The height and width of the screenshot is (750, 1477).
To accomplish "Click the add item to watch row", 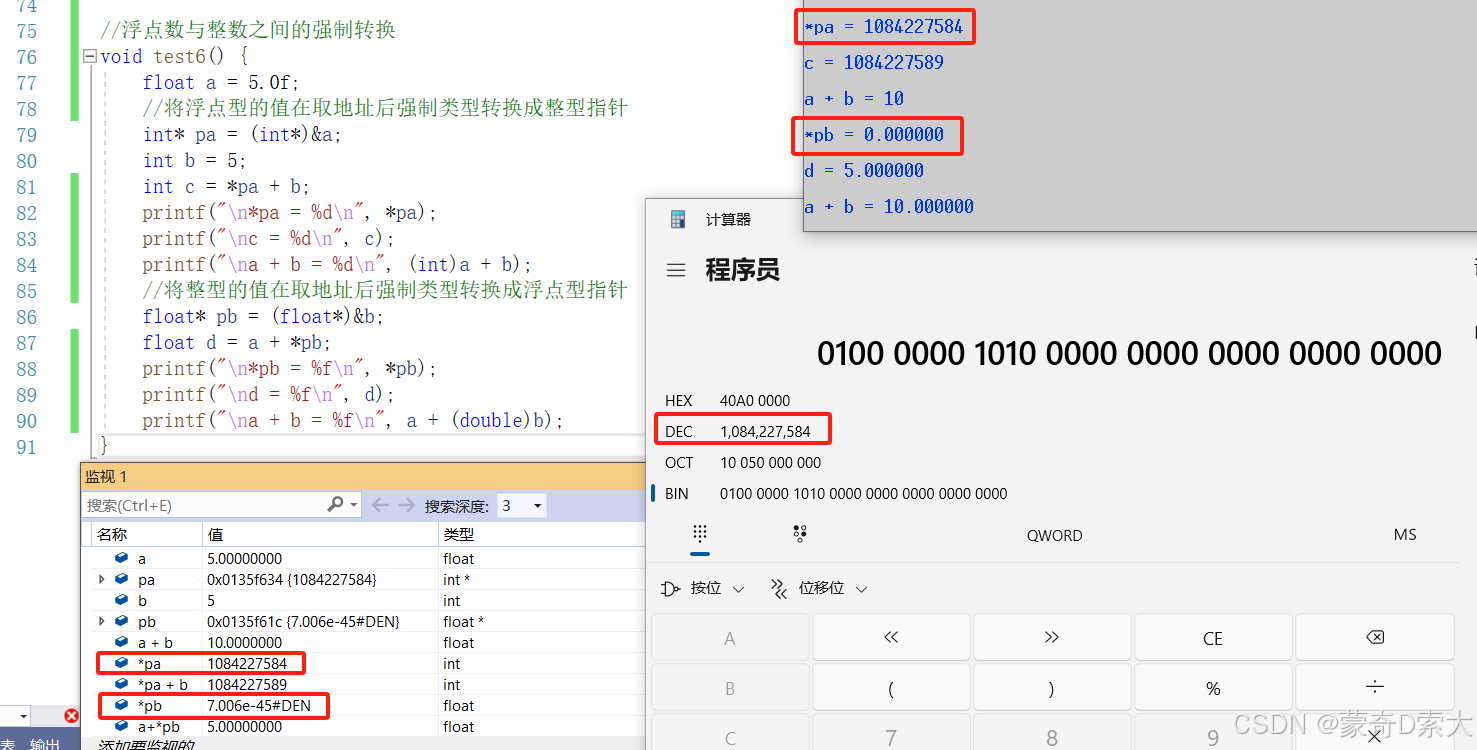I will click(145, 745).
